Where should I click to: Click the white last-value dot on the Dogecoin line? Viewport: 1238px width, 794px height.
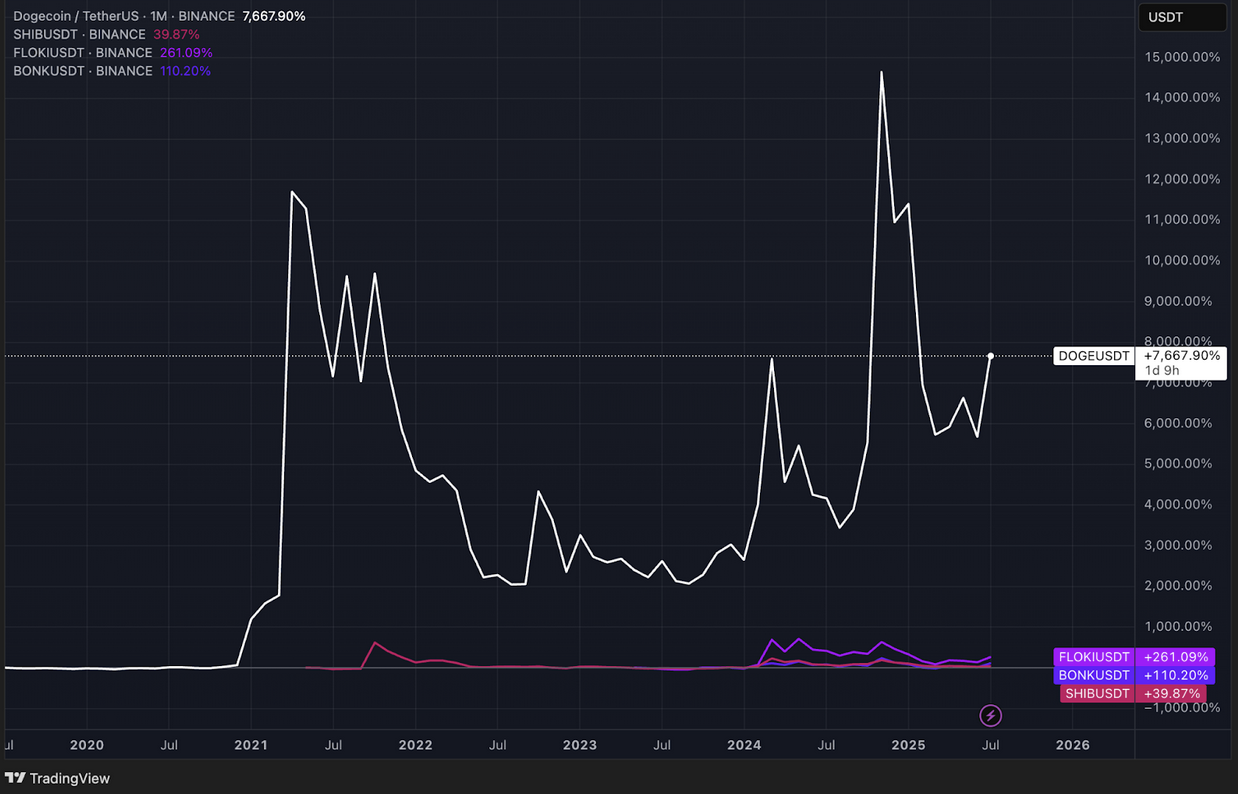coord(990,356)
